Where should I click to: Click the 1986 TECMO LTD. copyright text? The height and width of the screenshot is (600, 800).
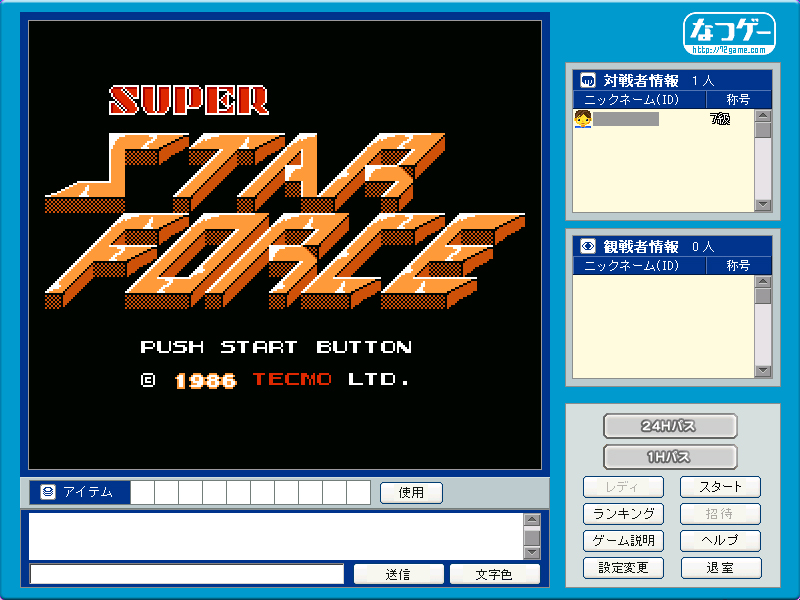[x=275, y=380]
